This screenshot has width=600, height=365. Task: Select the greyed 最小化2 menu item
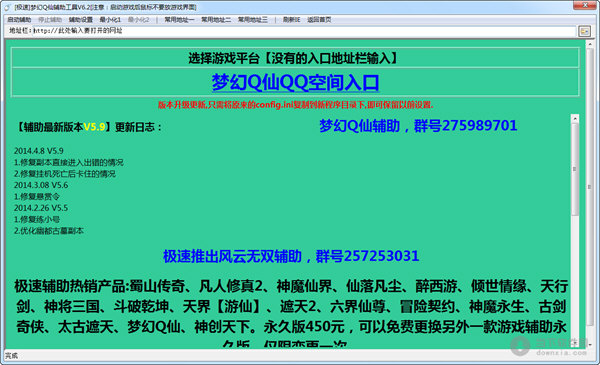pos(139,20)
